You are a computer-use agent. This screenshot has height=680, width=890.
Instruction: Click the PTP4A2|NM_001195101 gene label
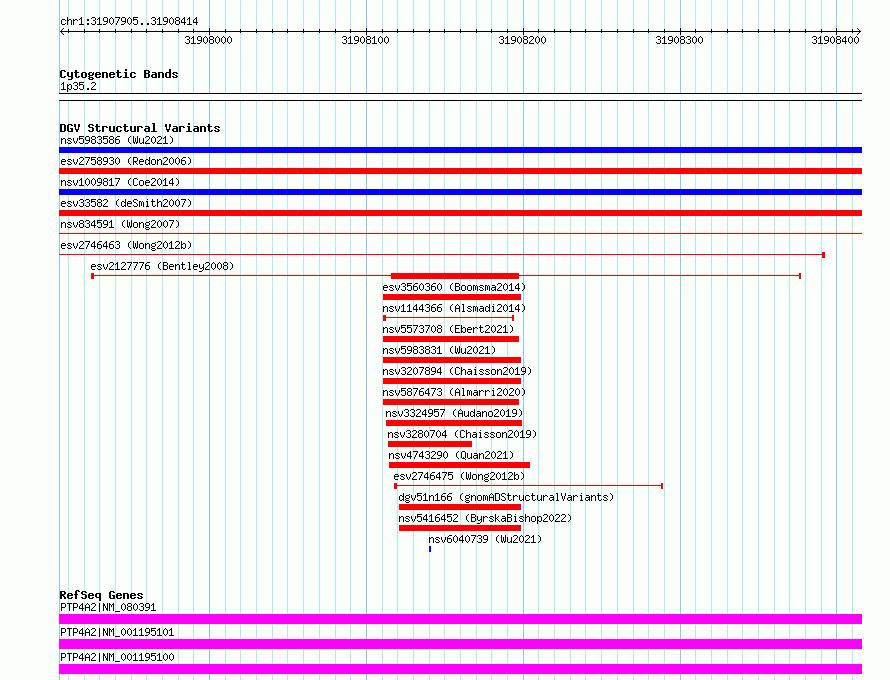coord(117,632)
